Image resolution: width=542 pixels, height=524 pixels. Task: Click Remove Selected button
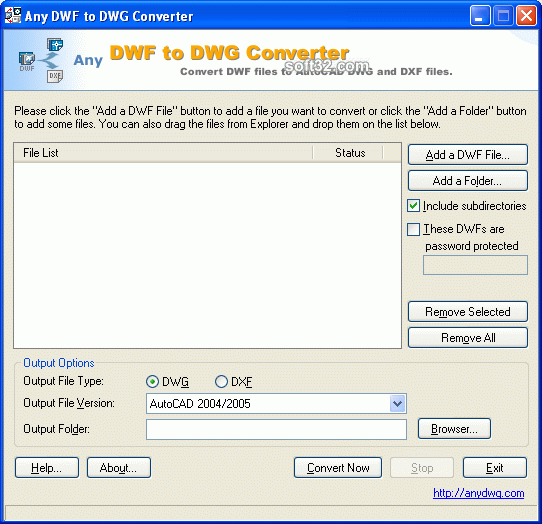468,312
